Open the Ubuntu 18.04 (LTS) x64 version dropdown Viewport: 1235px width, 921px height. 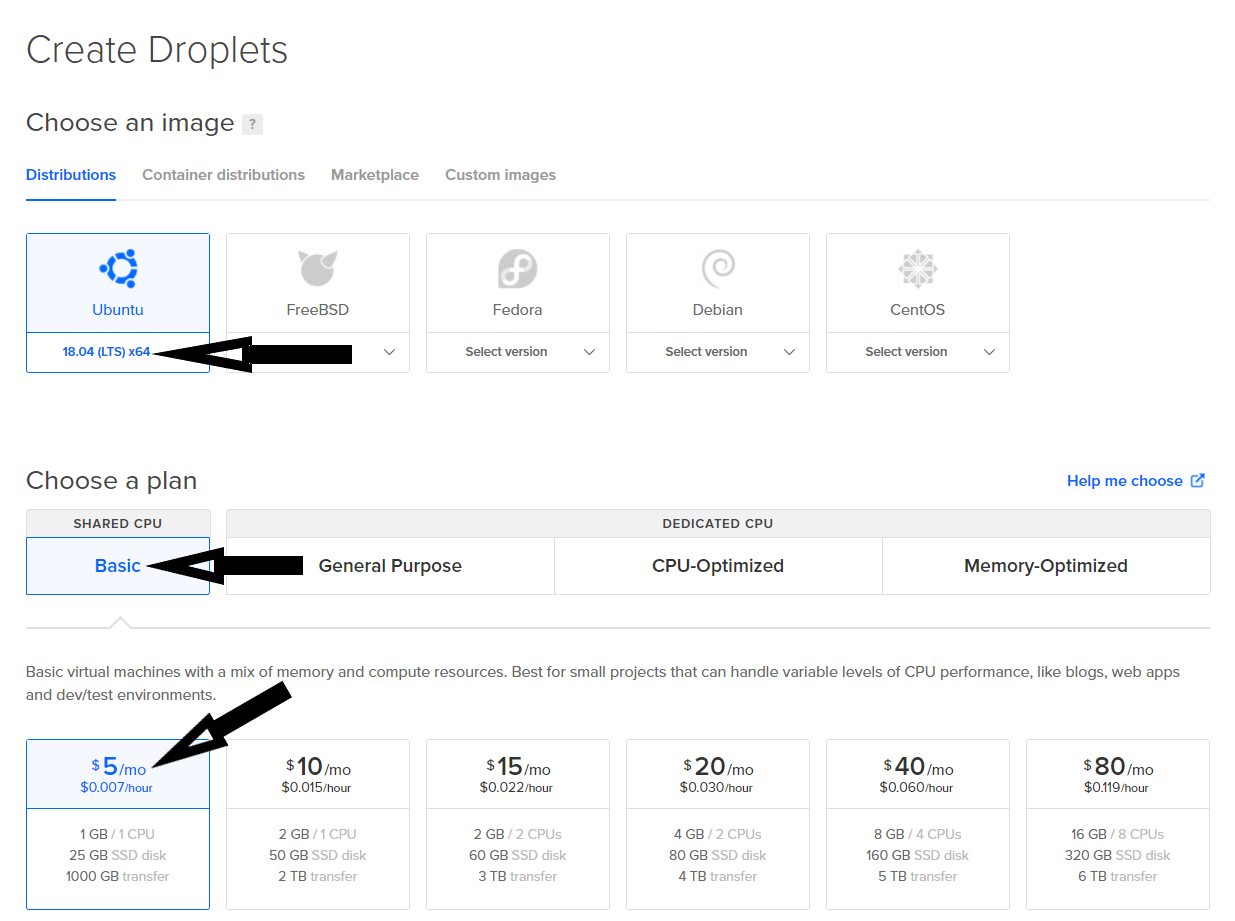(x=118, y=352)
